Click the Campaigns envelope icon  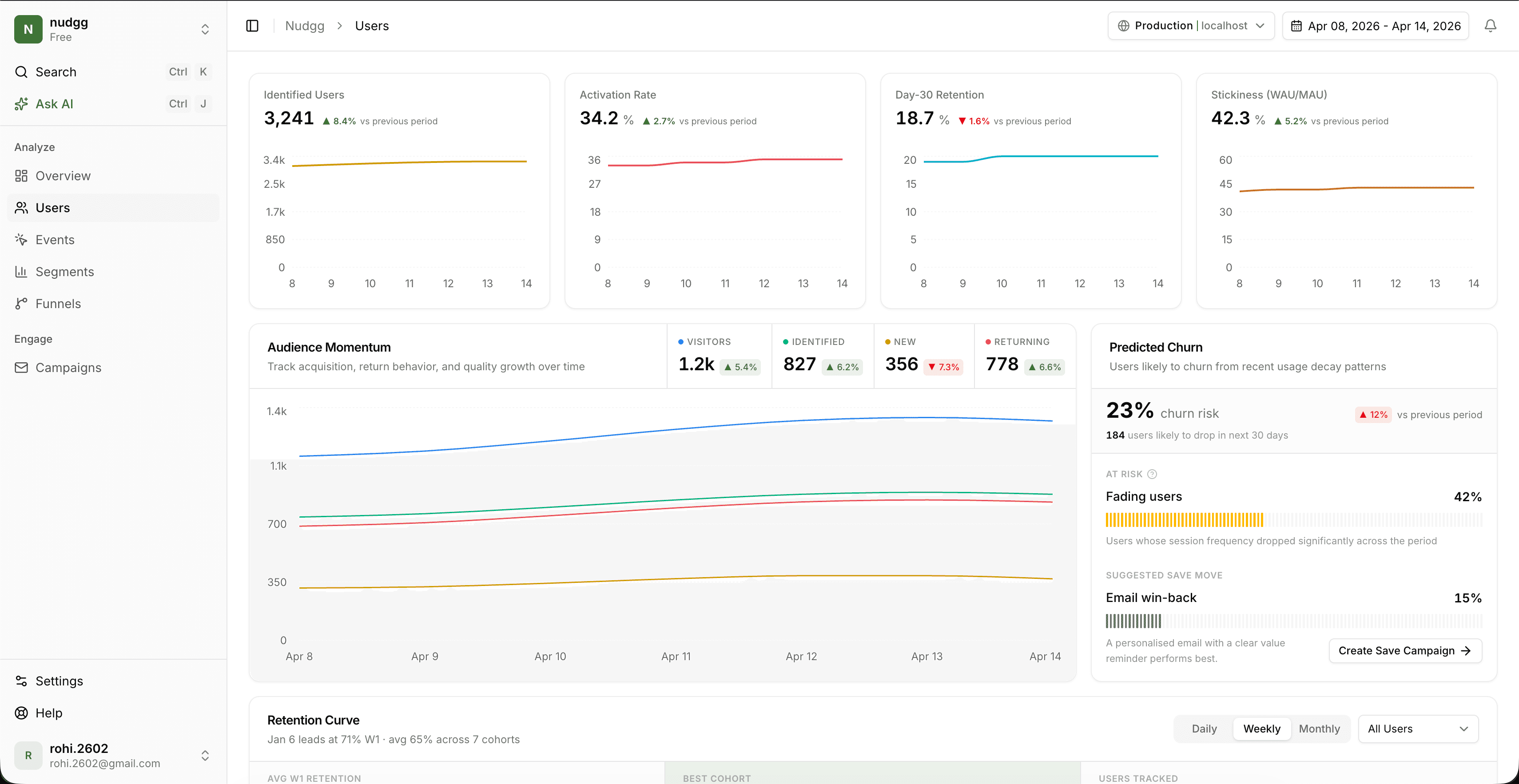(21, 367)
